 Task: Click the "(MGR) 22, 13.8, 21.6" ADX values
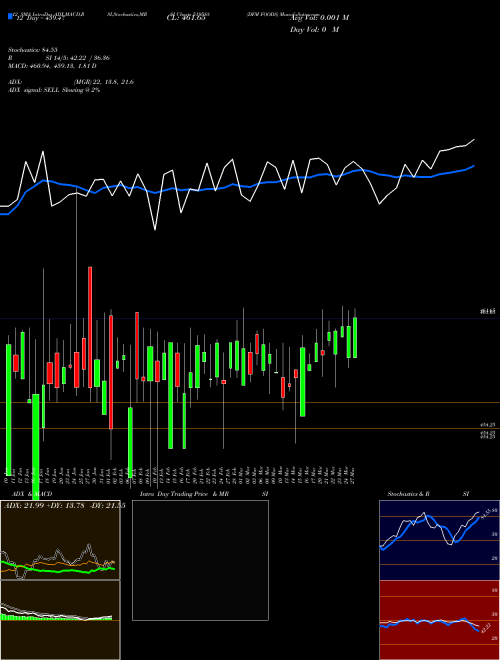tap(104, 82)
